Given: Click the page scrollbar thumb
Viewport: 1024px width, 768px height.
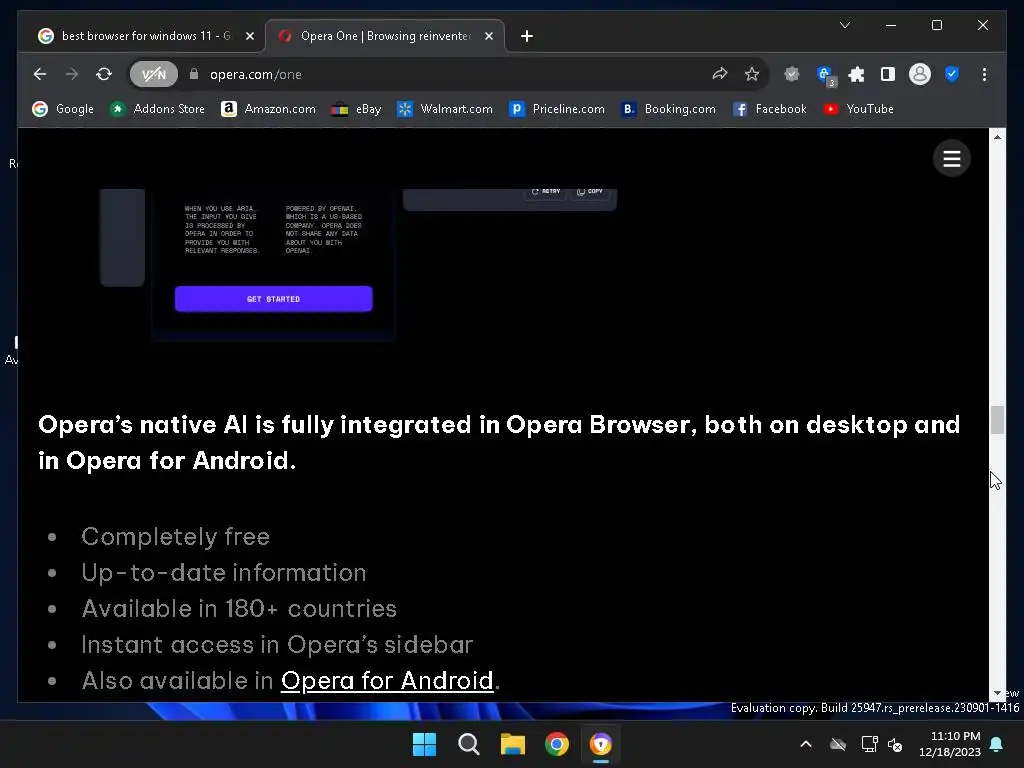Looking at the screenshot, I should [x=997, y=420].
